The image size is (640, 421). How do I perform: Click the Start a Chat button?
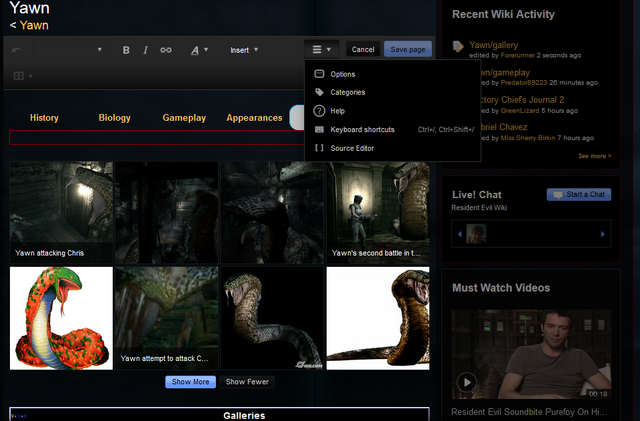[579, 194]
